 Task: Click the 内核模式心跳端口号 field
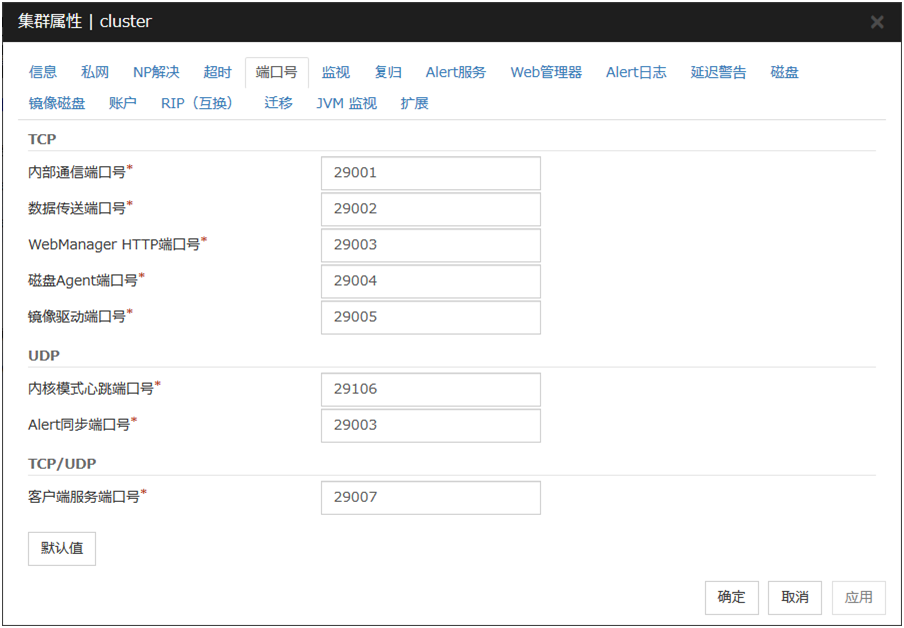click(x=430, y=389)
